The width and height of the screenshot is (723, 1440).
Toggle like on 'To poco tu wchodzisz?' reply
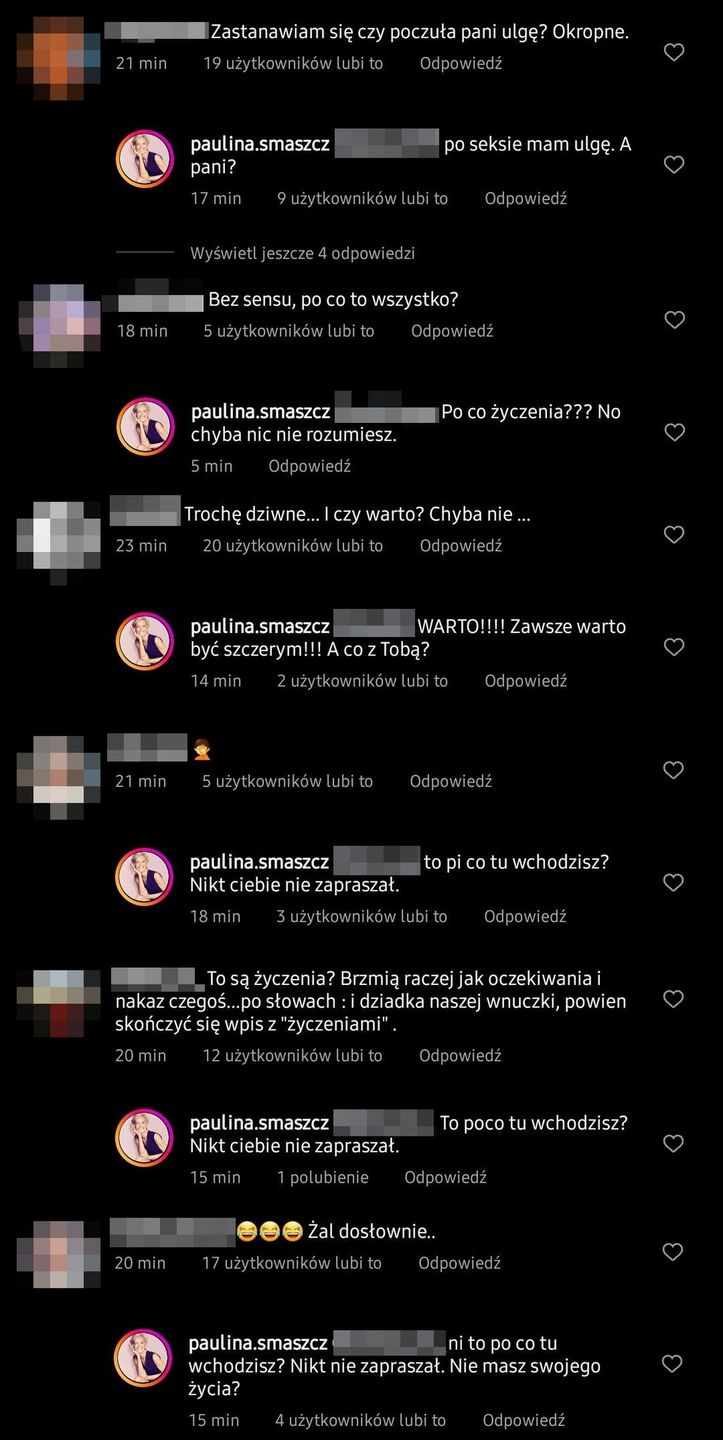tap(674, 1143)
